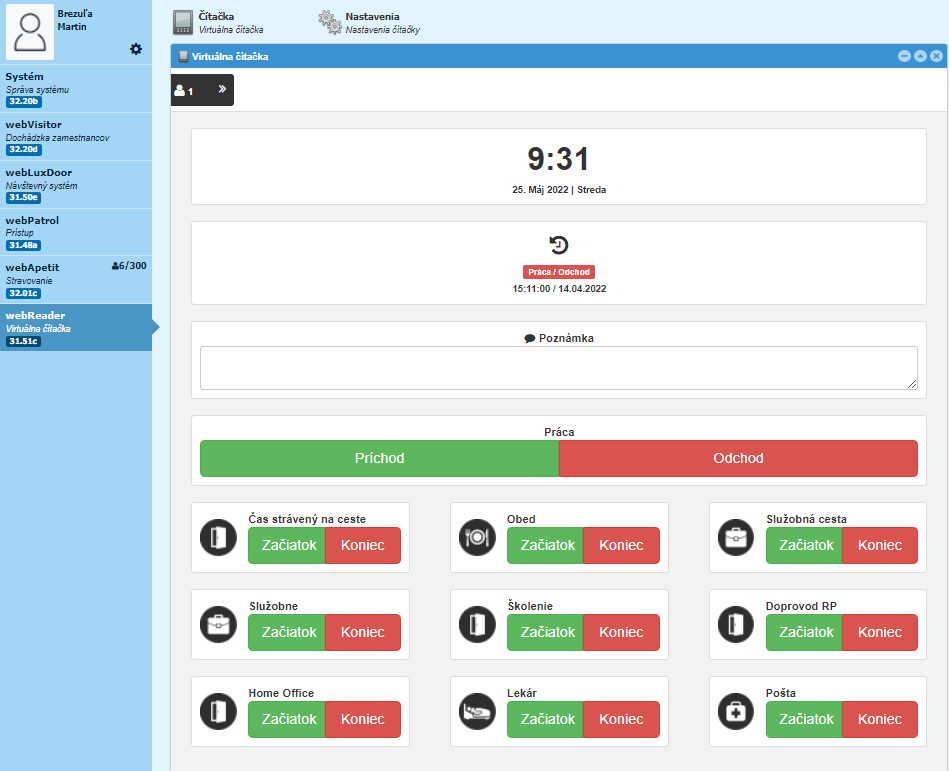949x771 pixels.
Task: Click the red Práca / Odchod status badge
Action: (x=559, y=272)
